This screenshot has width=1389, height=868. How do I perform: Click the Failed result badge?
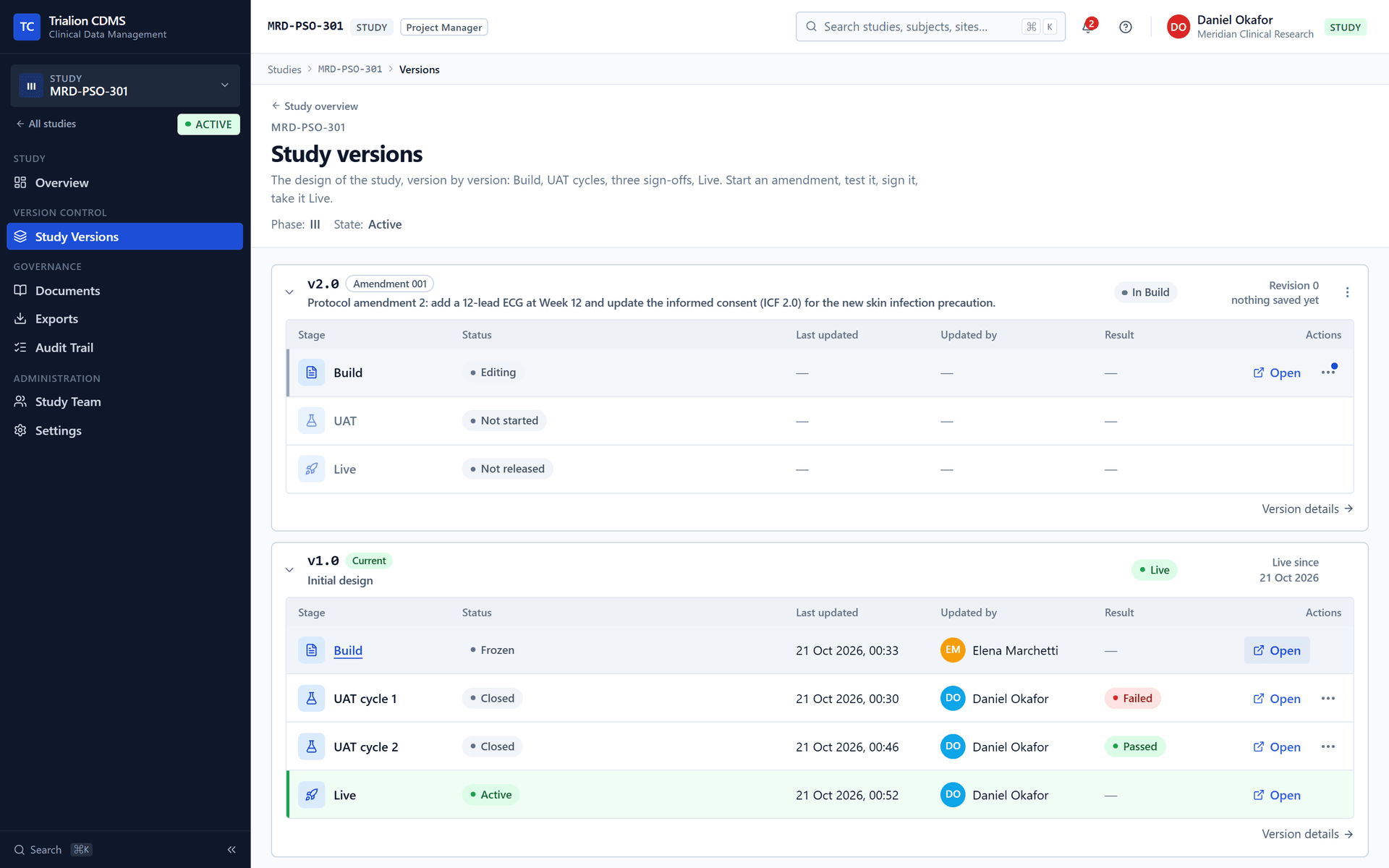[1132, 699]
